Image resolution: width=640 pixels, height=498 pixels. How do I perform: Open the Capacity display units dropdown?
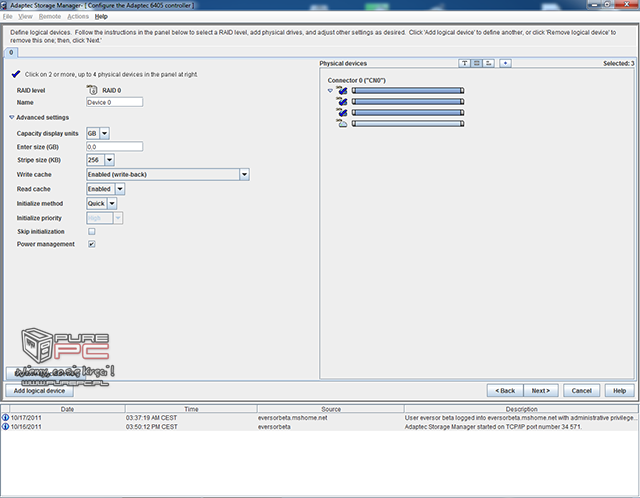(104, 133)
